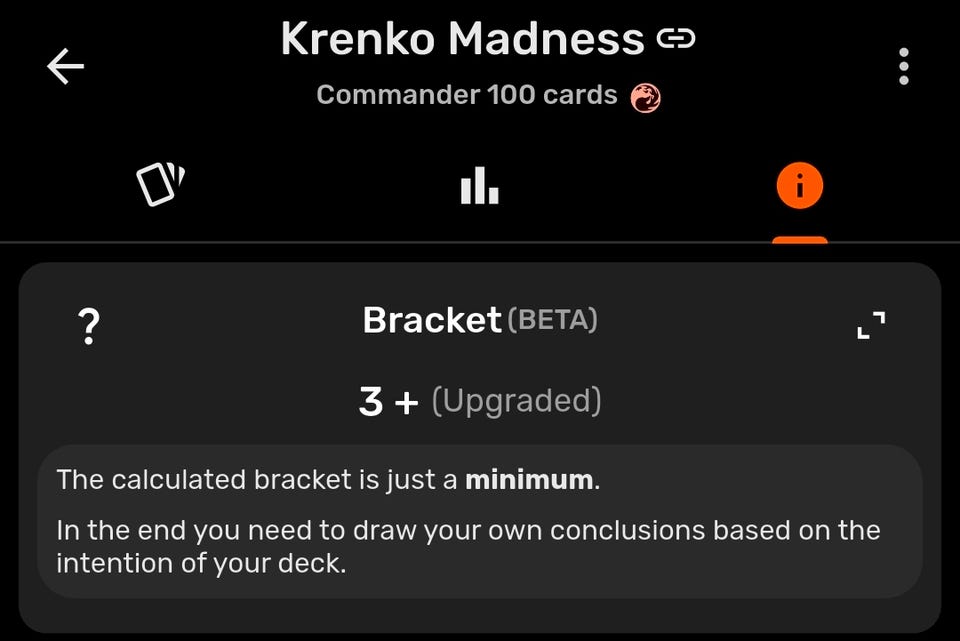
Task: Tap the Krenko Madness deck title
Action: point(462,39)
